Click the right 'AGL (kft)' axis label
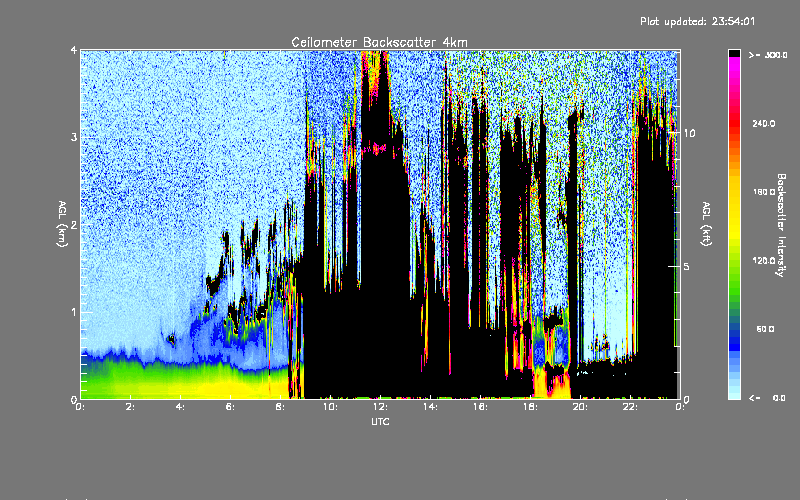 click(706, 224)
